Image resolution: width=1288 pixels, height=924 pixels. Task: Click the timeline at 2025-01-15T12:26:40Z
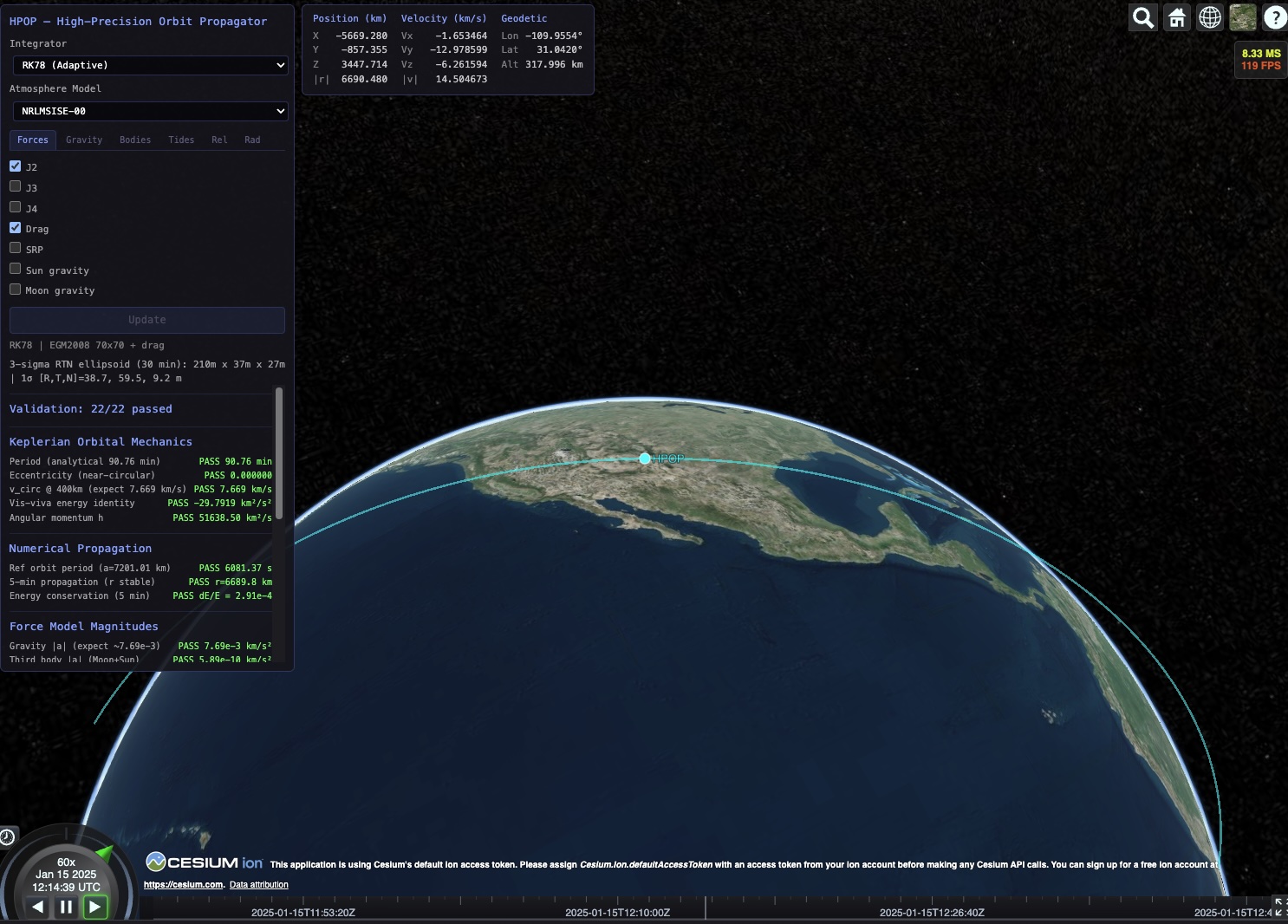(932, 912)
